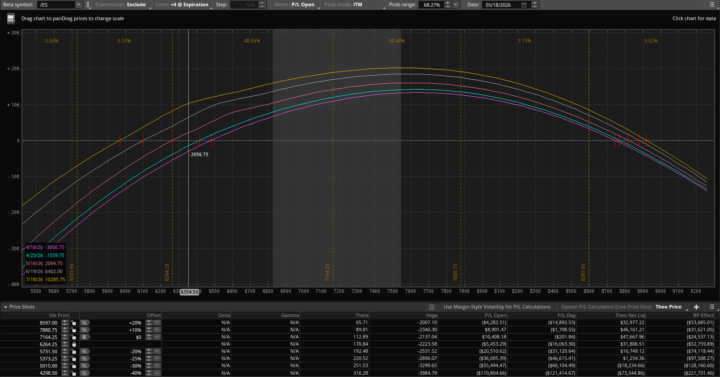Viewport: 720px width, 377px height.
Task: Click the Prob range 68.27% field
Action: (x=431, y=5)
